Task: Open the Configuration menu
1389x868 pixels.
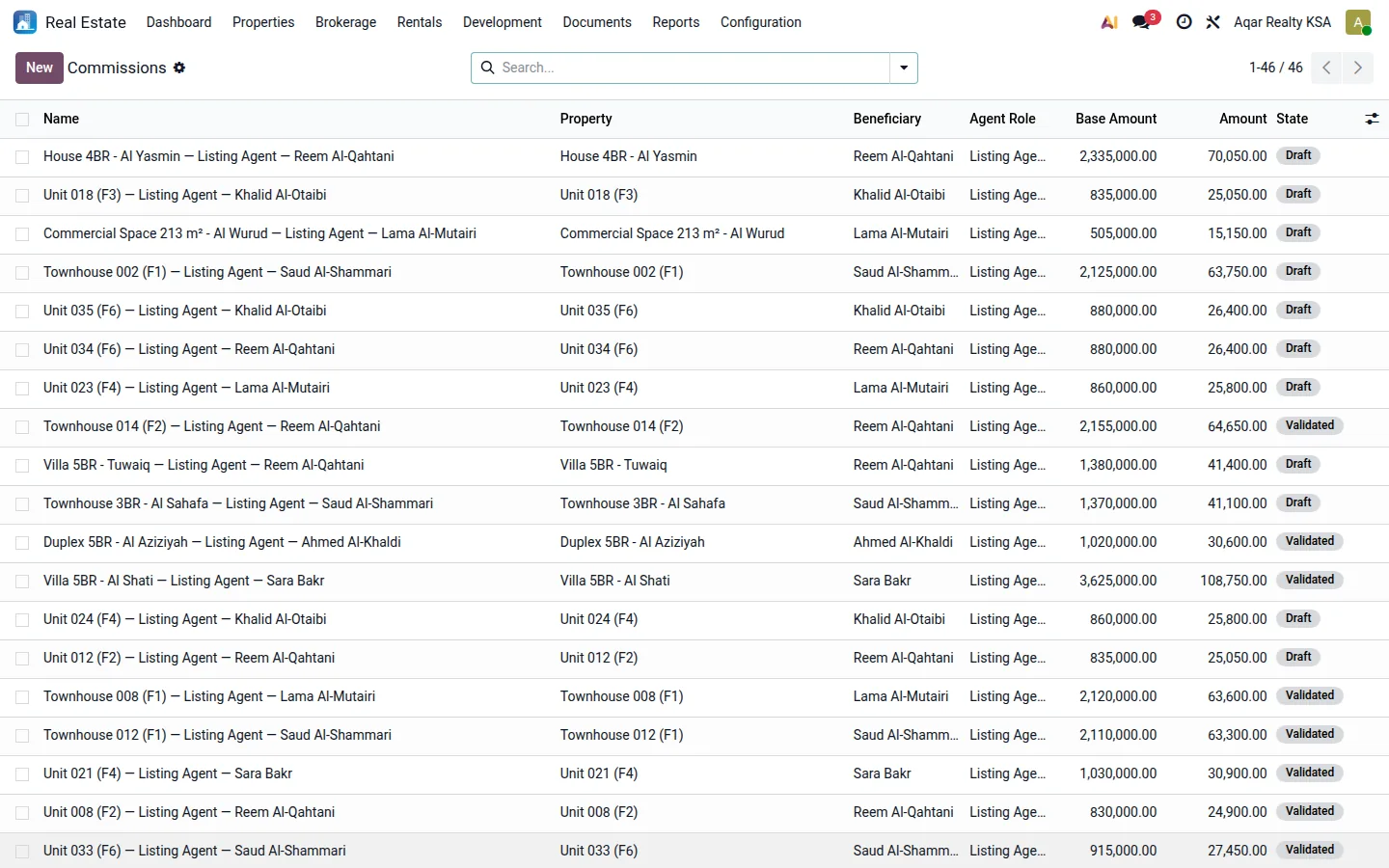Action: click(x=761, y=22)
